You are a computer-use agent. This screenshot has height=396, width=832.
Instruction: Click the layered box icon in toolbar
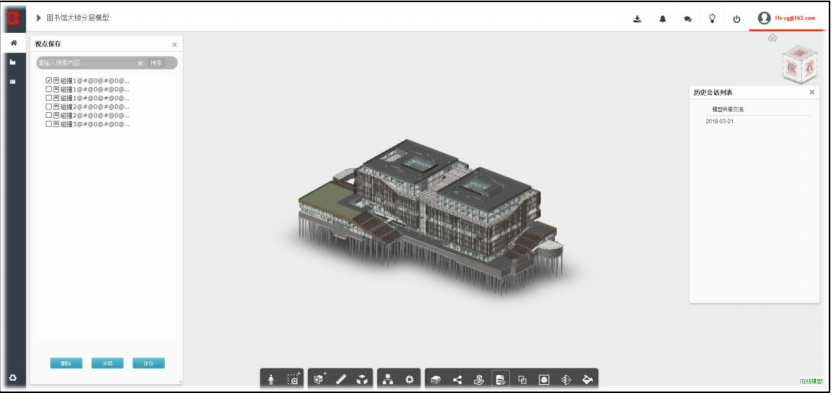436,380
